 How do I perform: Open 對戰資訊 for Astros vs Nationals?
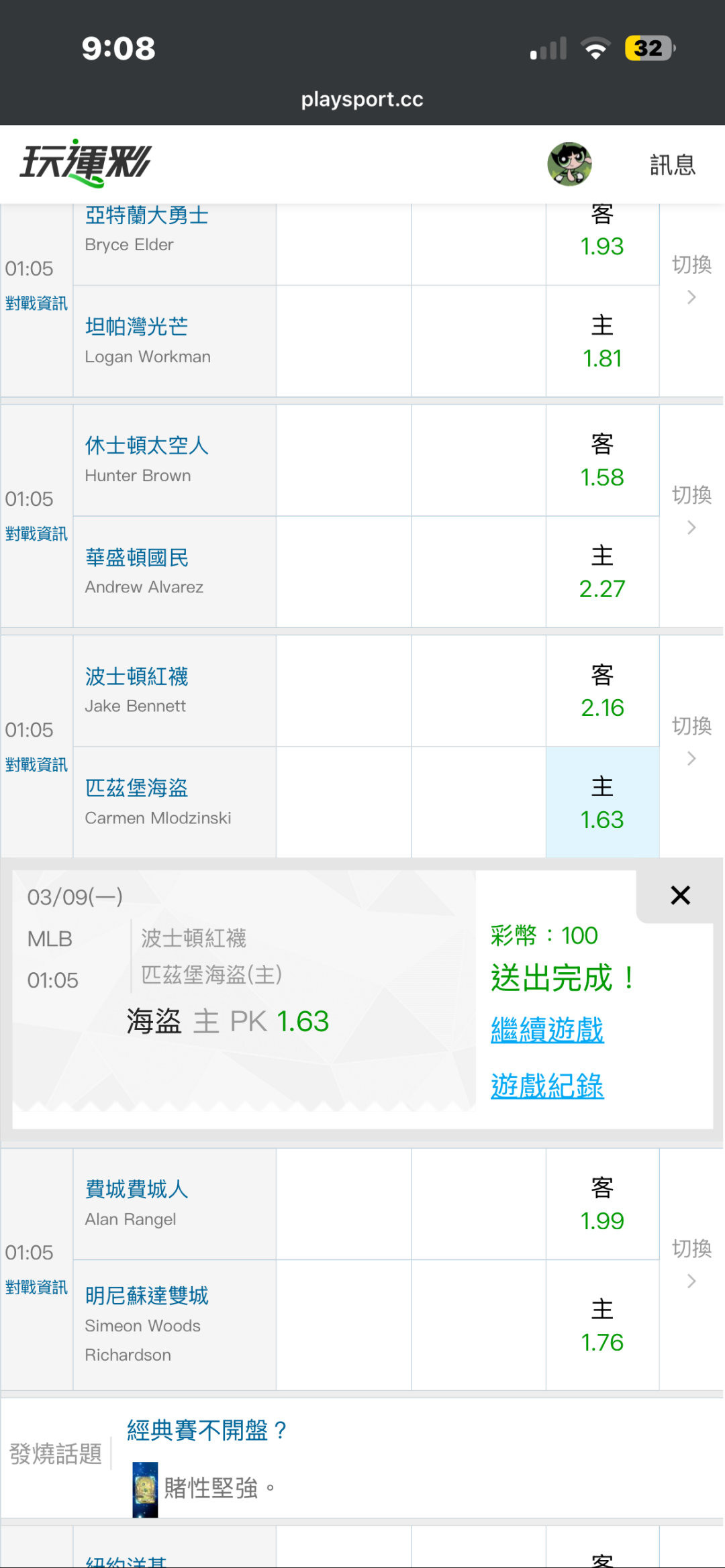(x=36, y=534)
